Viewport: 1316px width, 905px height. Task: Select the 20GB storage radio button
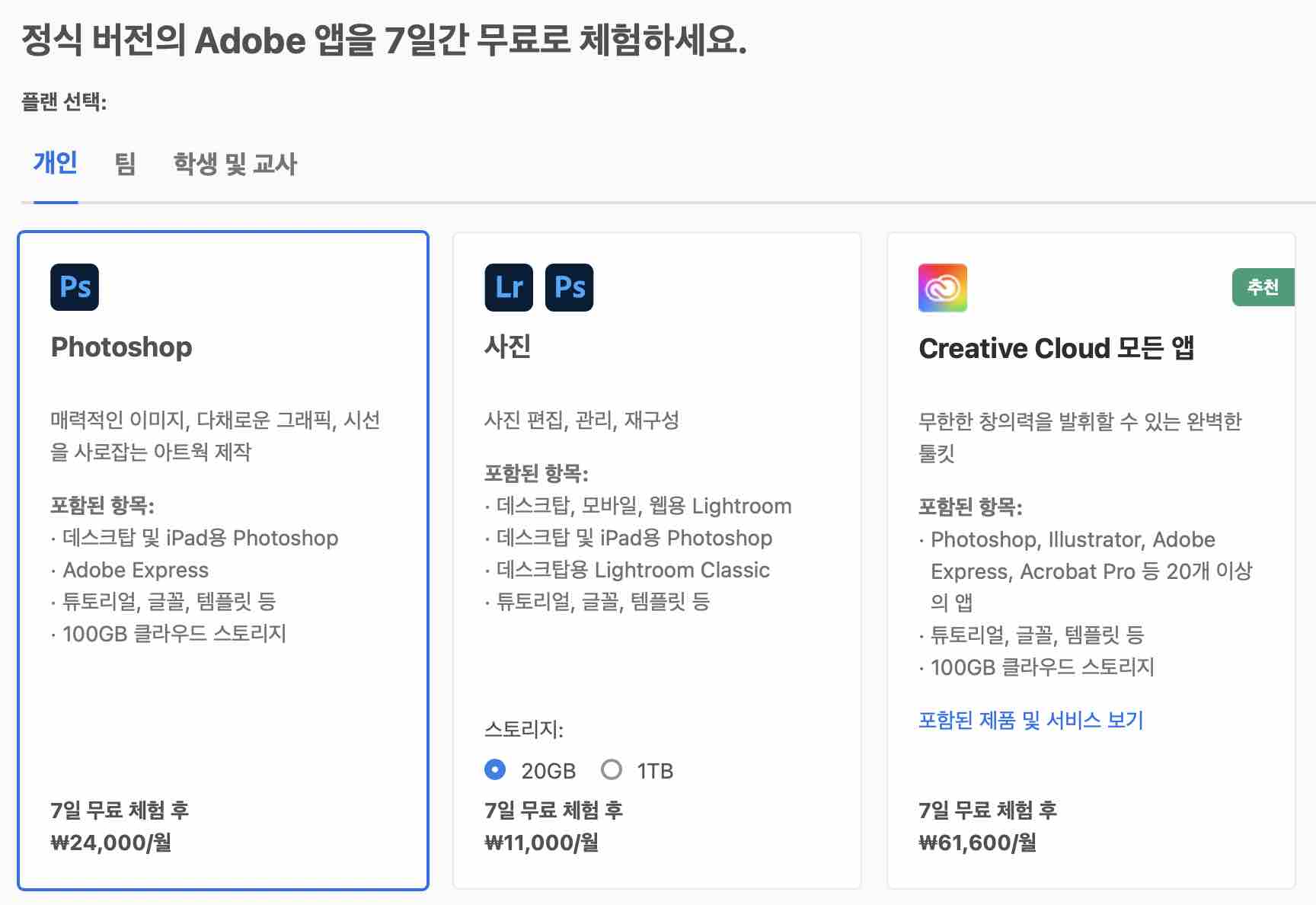tap(495, 770)
